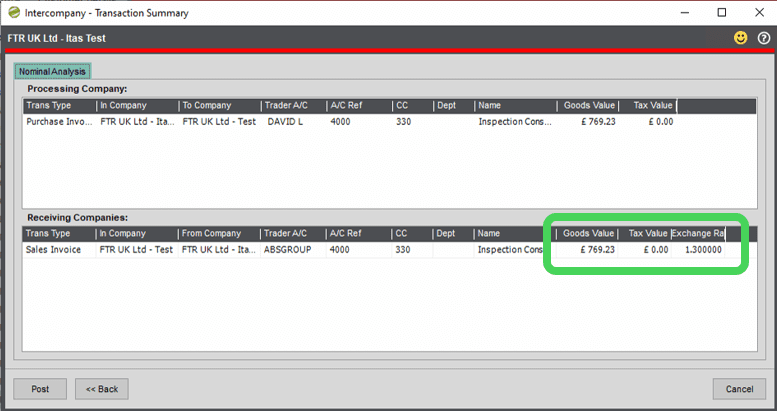The height and width of the screenshot is (411, 777).
Task: Click Receiving Companies CC column header
Action: 412,234
